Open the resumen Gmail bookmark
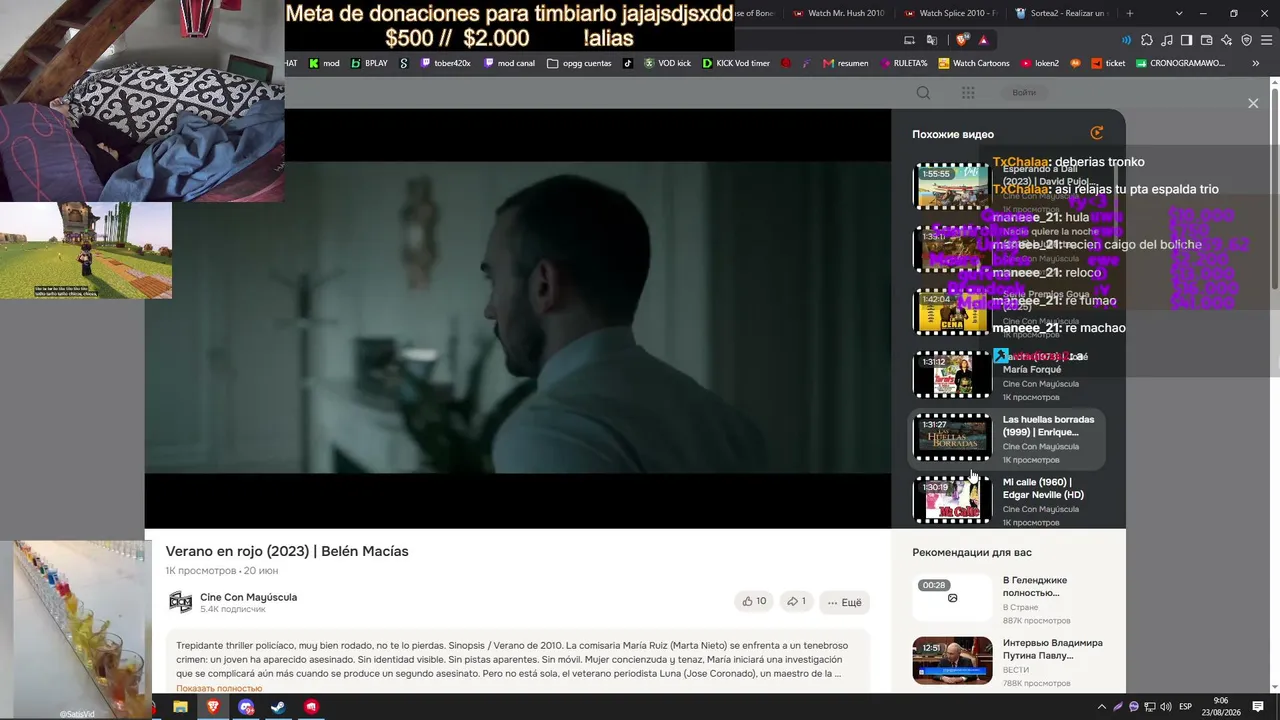This screenshot has width=1280, height=720. point(845,63)
